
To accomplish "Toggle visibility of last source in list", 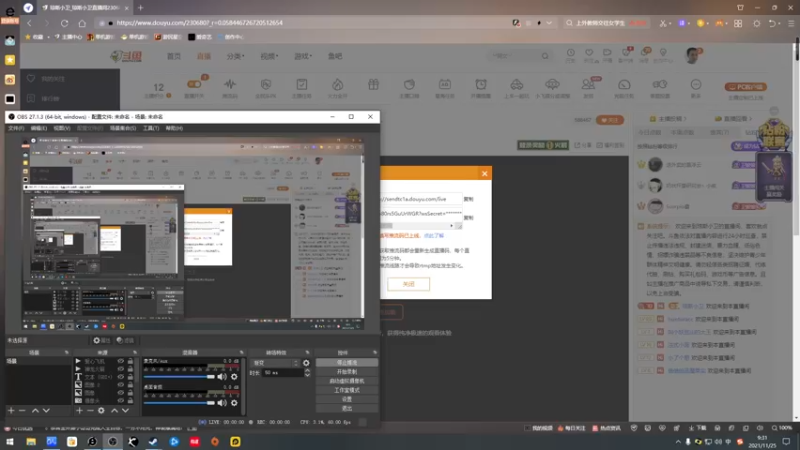I will pyautogui.click(x=121, y=401).
